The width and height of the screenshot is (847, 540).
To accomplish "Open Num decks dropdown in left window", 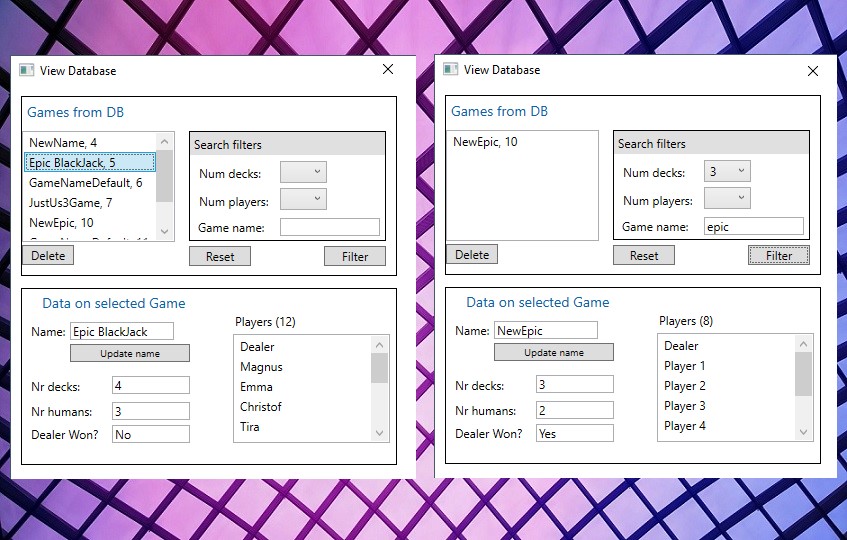I will tap(303, 172).
